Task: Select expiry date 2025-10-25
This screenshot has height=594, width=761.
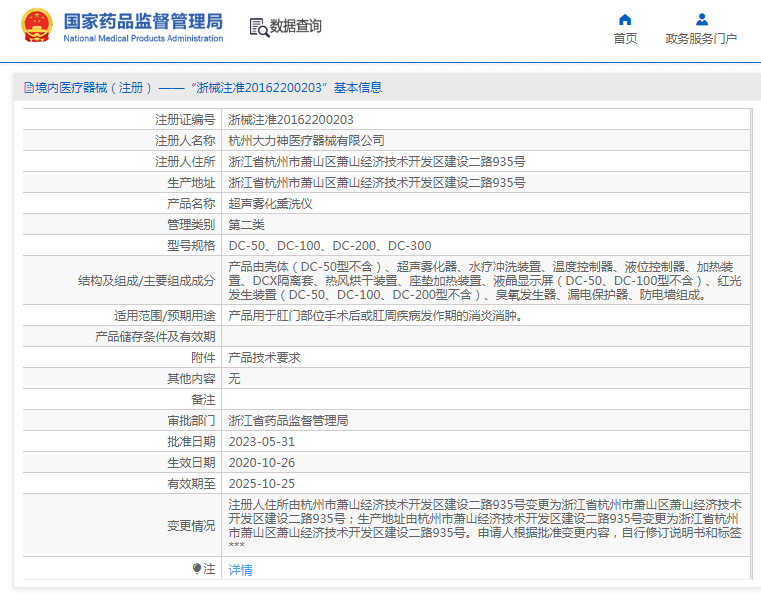Action: [x=262, y=483]
